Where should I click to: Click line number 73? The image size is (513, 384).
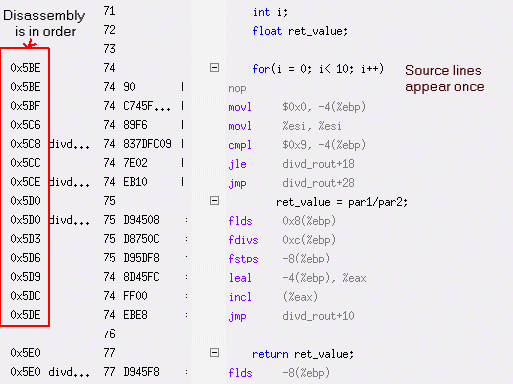tap(109, 49)
